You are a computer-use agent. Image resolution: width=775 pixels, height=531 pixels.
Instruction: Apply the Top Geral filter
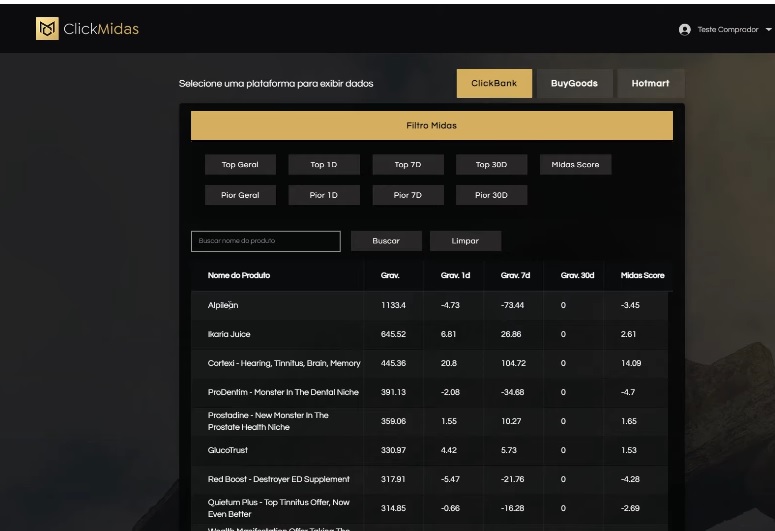coord(240,165)
